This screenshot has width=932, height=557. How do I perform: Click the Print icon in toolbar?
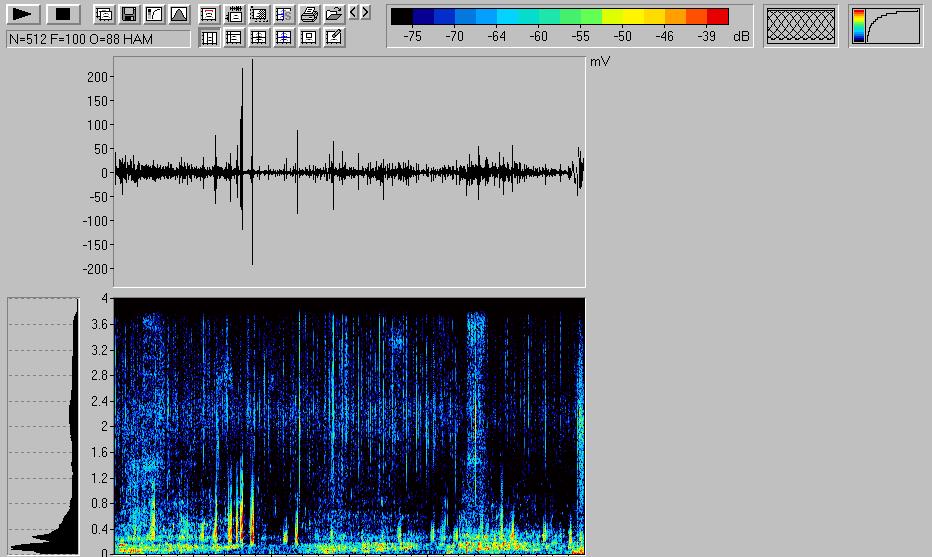coord(309,14)
